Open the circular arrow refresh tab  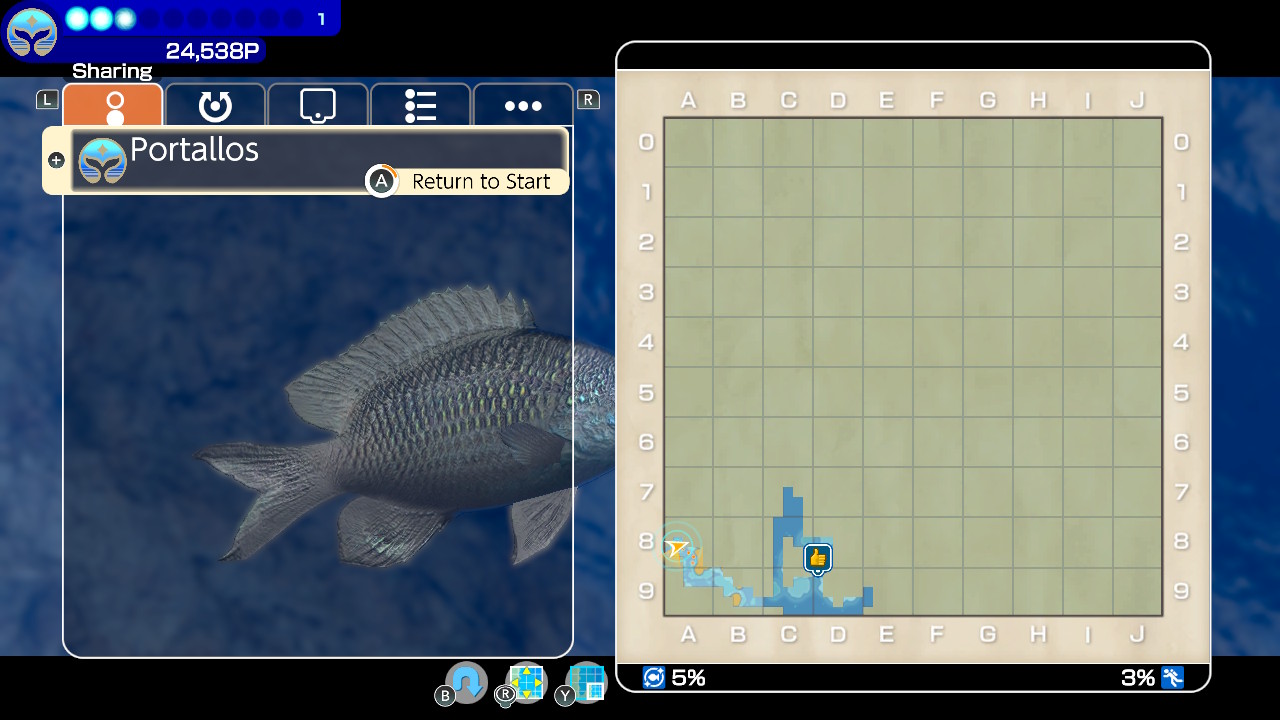click(215, 105)
